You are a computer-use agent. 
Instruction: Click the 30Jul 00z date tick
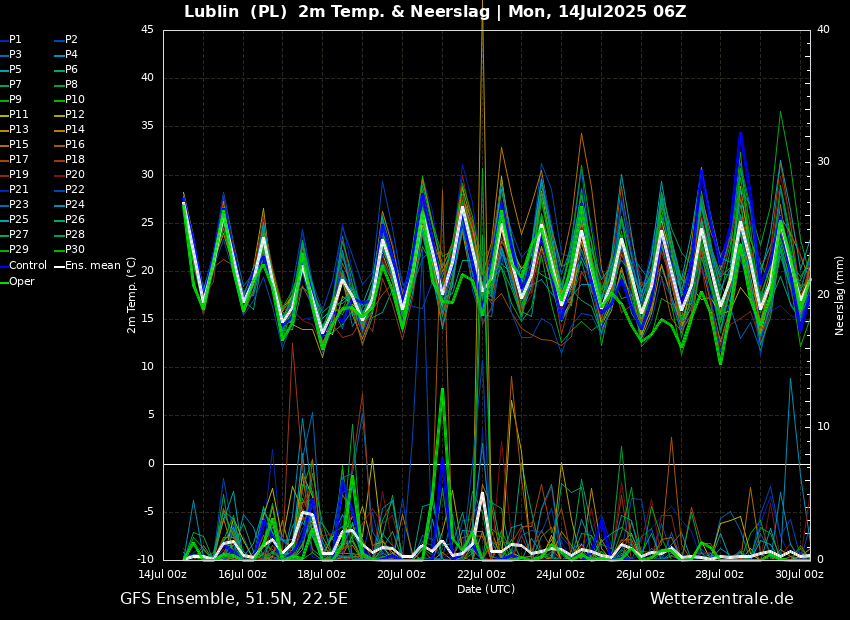799,575
